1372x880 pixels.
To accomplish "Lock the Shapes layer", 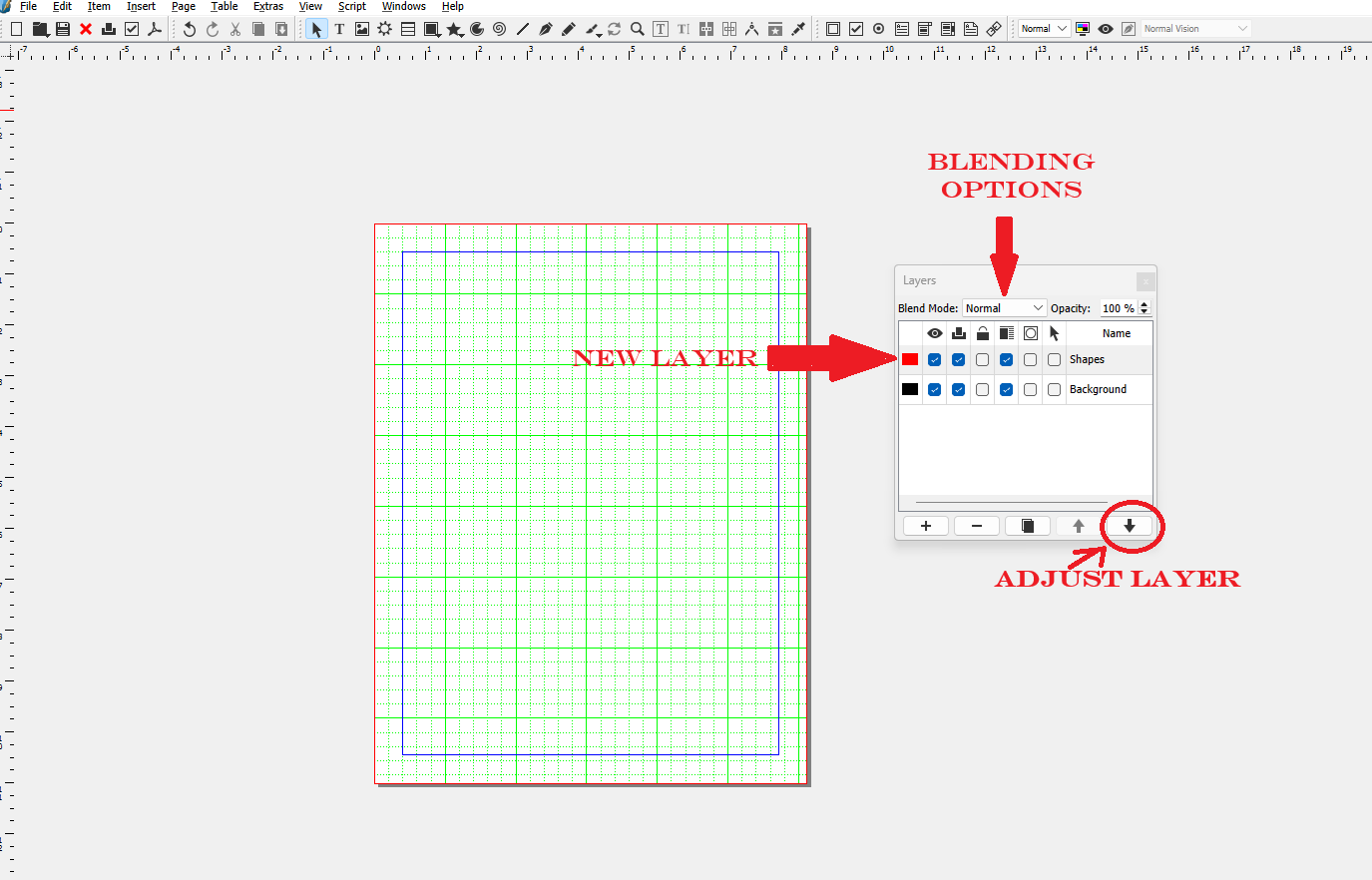I will [983, 360].
